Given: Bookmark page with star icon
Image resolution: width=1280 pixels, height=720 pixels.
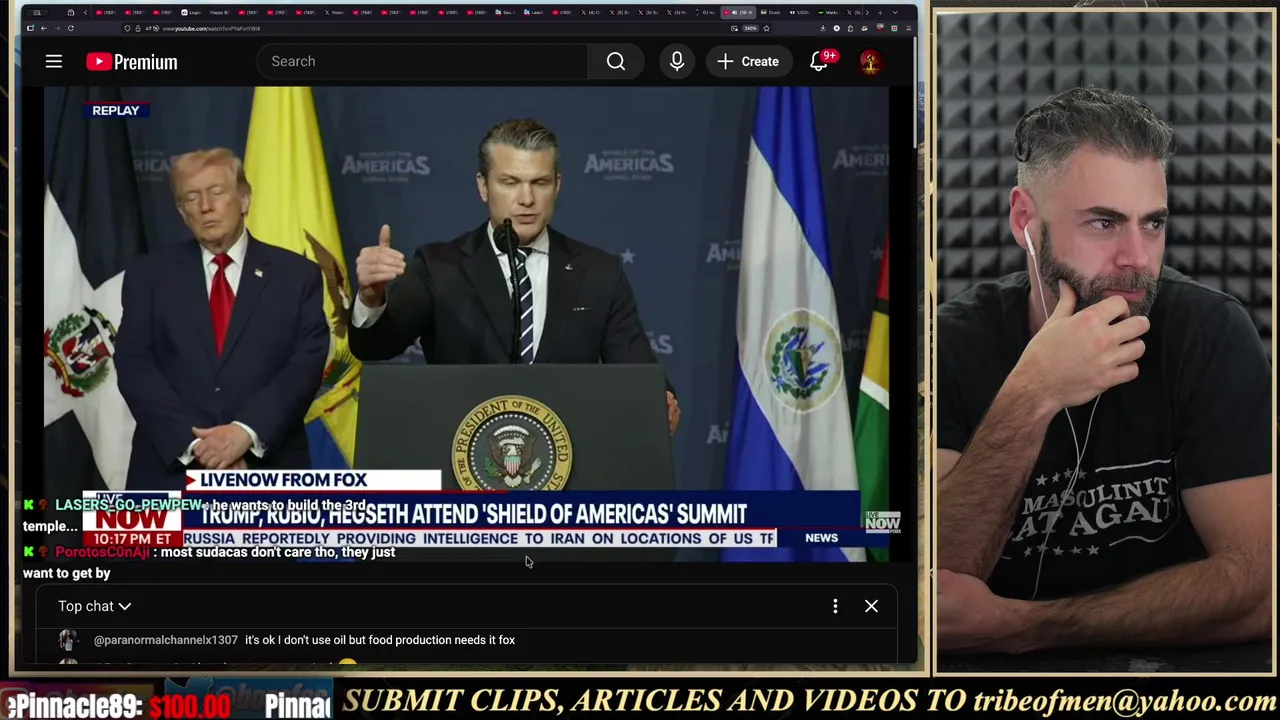Looking at the screenshot, I should point(766,28).
